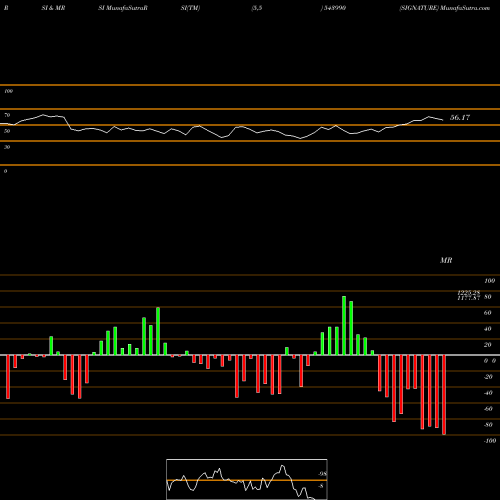
Task: Click the MunafaSutra.com watermark text at top right
Action: click(x=465, y=8)
